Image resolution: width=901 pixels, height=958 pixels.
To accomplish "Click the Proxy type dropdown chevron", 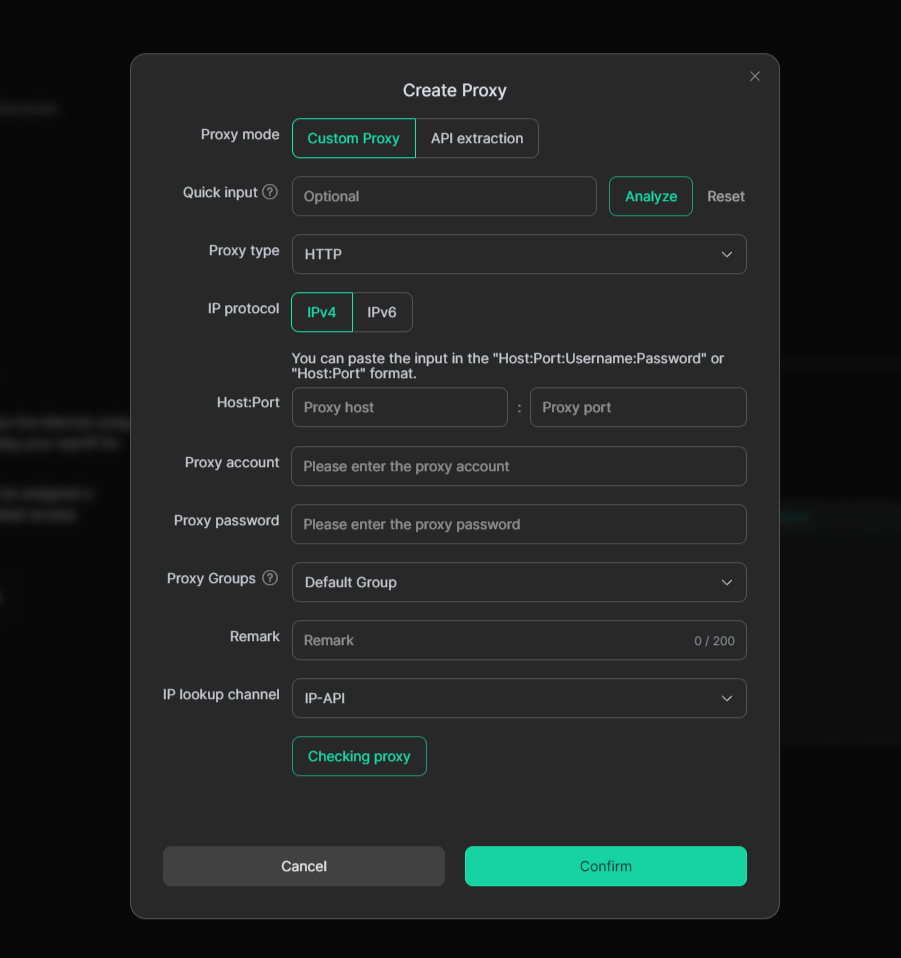I will [727, 254].
